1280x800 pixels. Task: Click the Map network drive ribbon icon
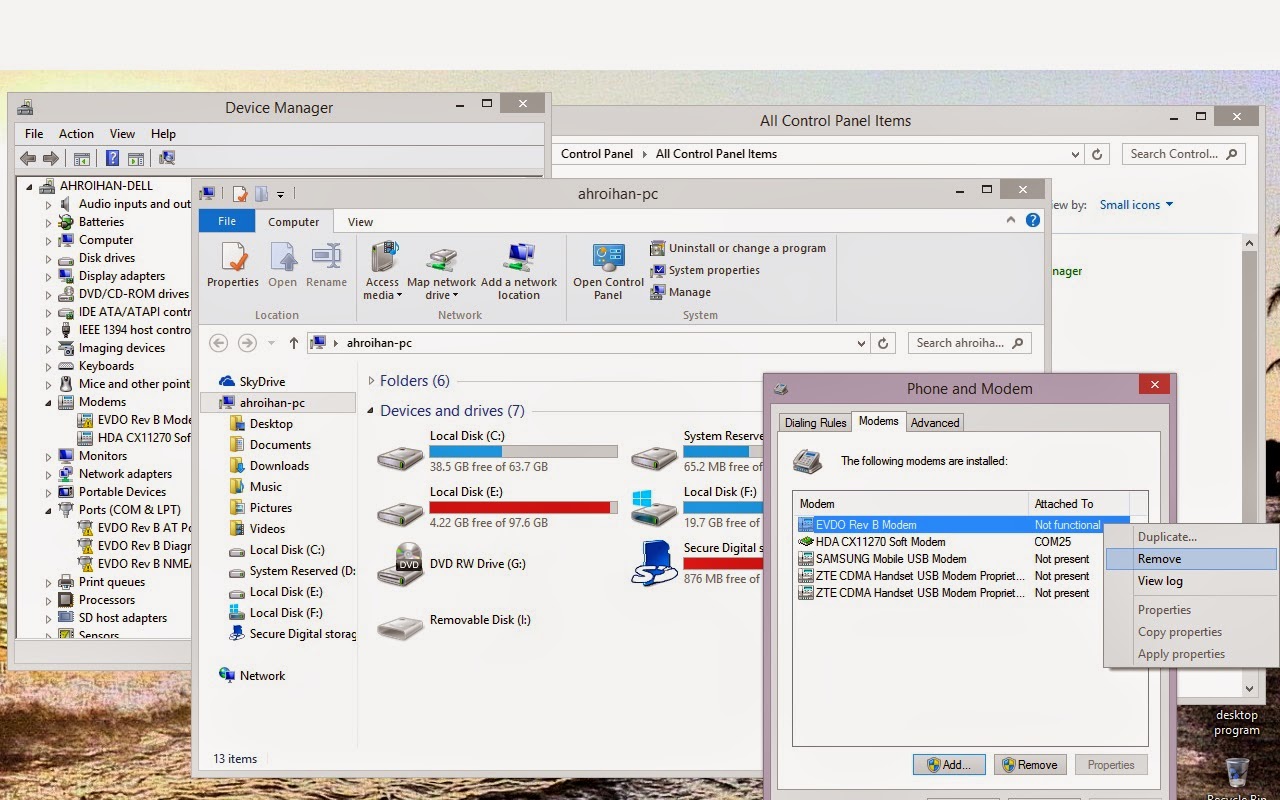coord(441,271)
